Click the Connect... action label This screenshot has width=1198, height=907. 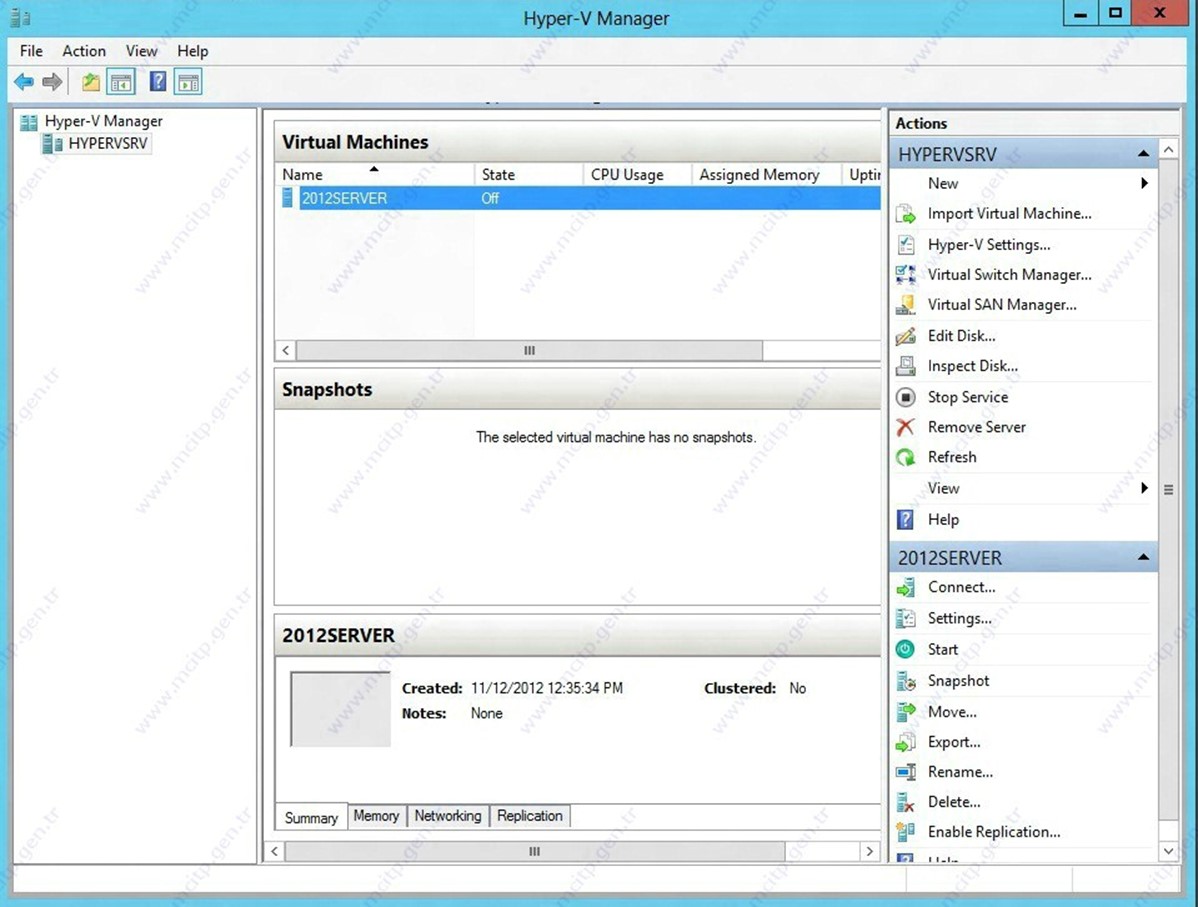pyautogui.click(x=961, y=588)
